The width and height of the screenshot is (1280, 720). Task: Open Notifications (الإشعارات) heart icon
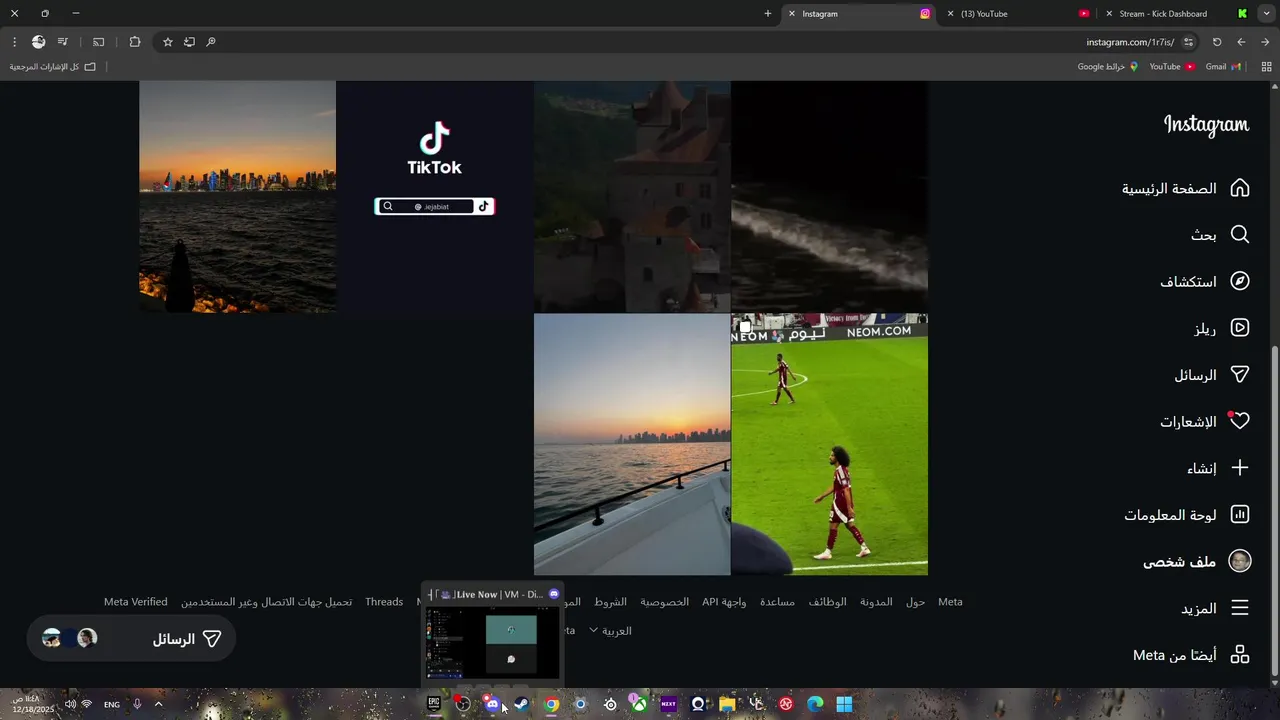[x=1240, y=421]
